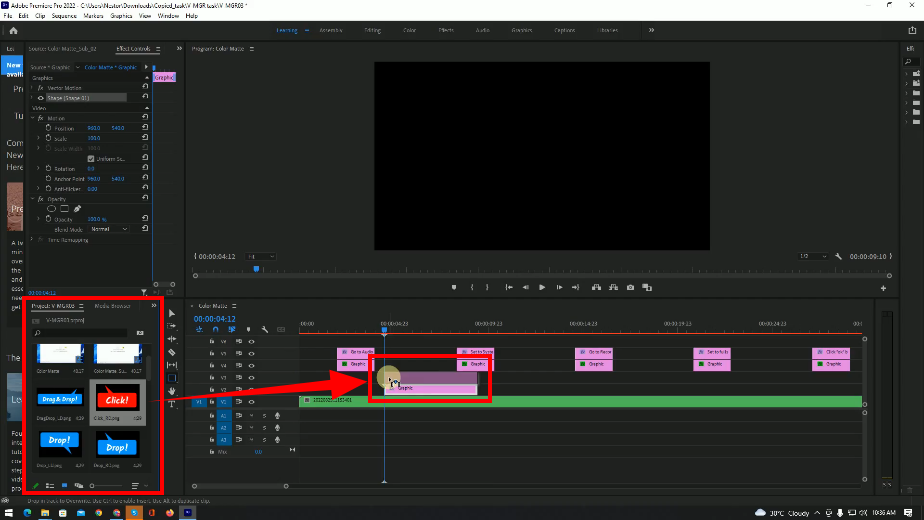Reset the Position parameter

pos(145,128)
